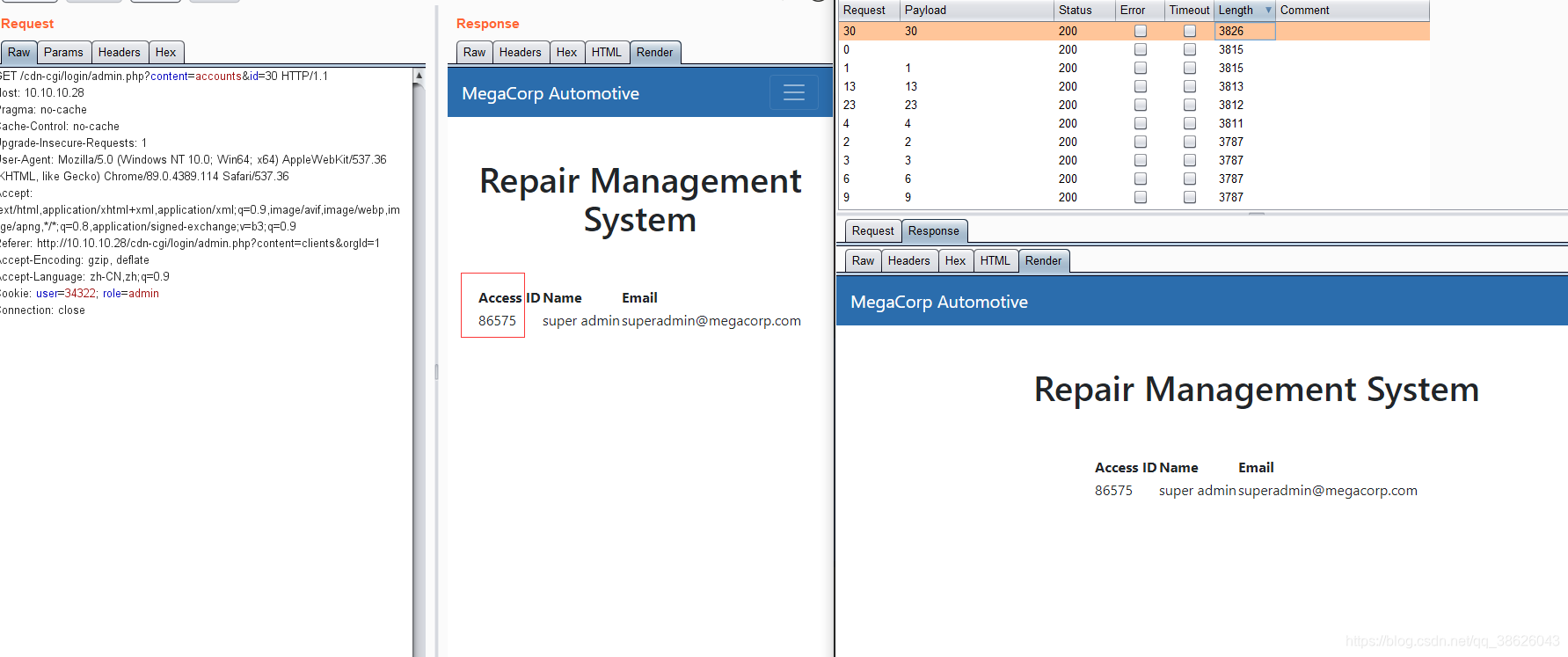
Task: Click MegaCorp Automotive brand in right render
Action: 939,302
